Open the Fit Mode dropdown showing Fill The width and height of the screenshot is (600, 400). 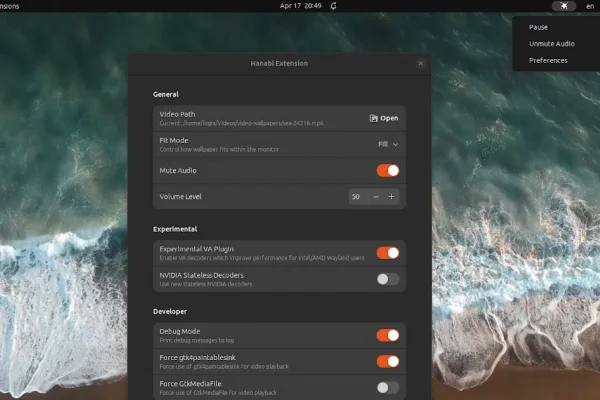pos(388,144)
